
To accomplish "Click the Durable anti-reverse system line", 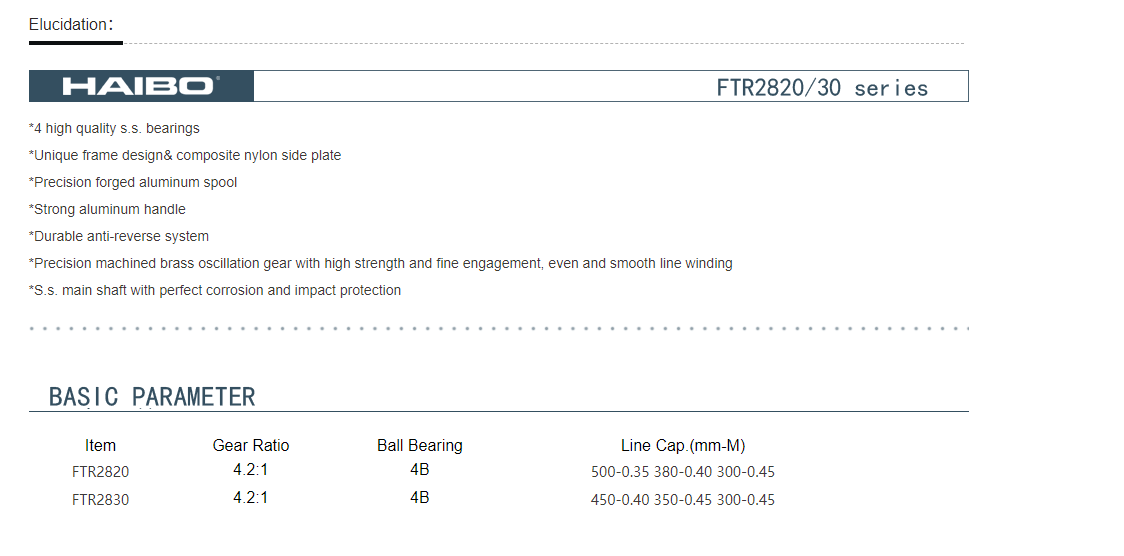I will coord(119,236).
